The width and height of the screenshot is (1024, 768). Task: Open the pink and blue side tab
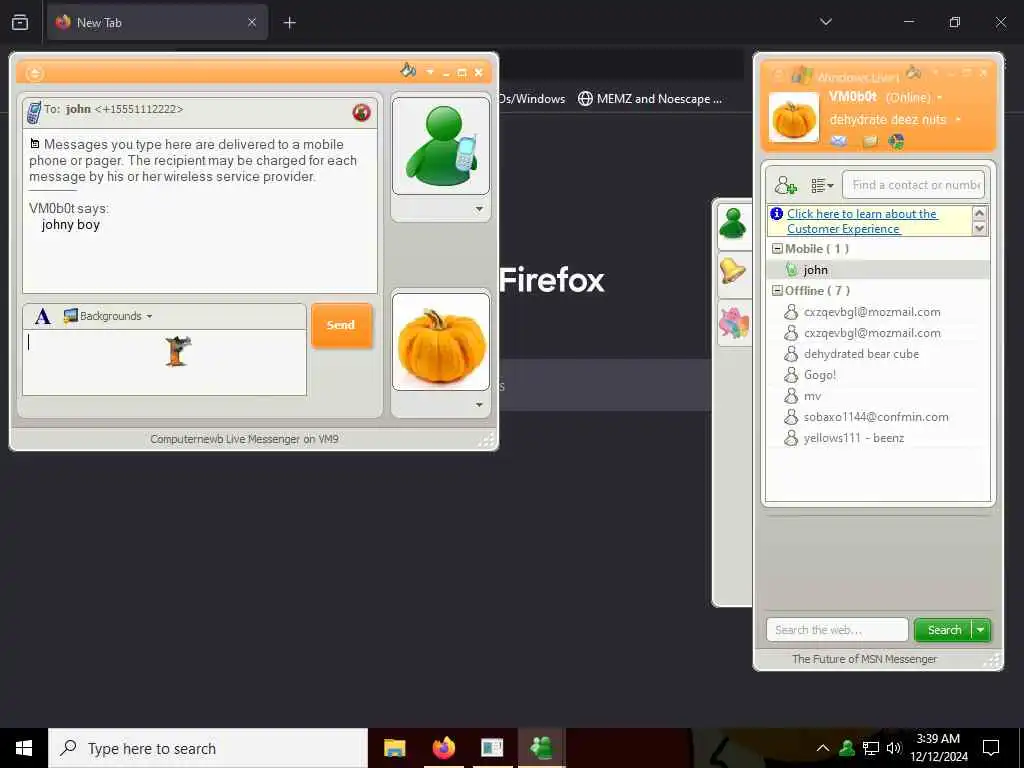pos(733,323)
